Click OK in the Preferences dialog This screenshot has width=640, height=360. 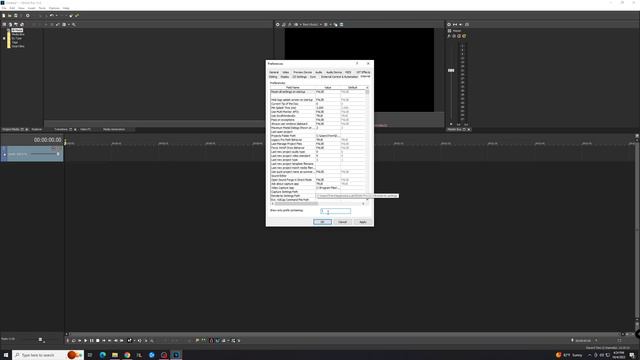point(322,222)
